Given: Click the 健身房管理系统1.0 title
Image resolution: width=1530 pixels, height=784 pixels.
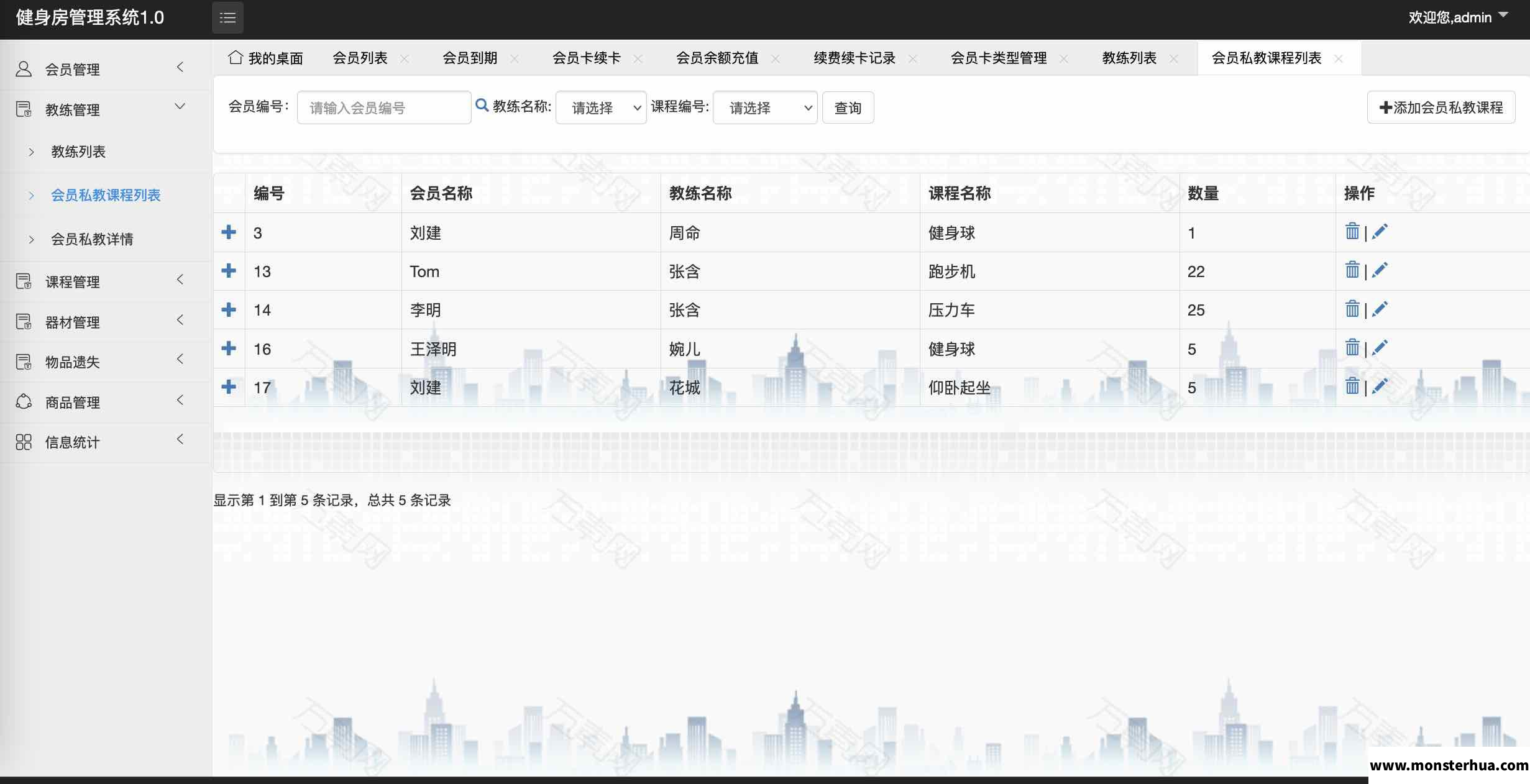Looking at the screenshot, I should pyautogui.click(x=90, y=17).
